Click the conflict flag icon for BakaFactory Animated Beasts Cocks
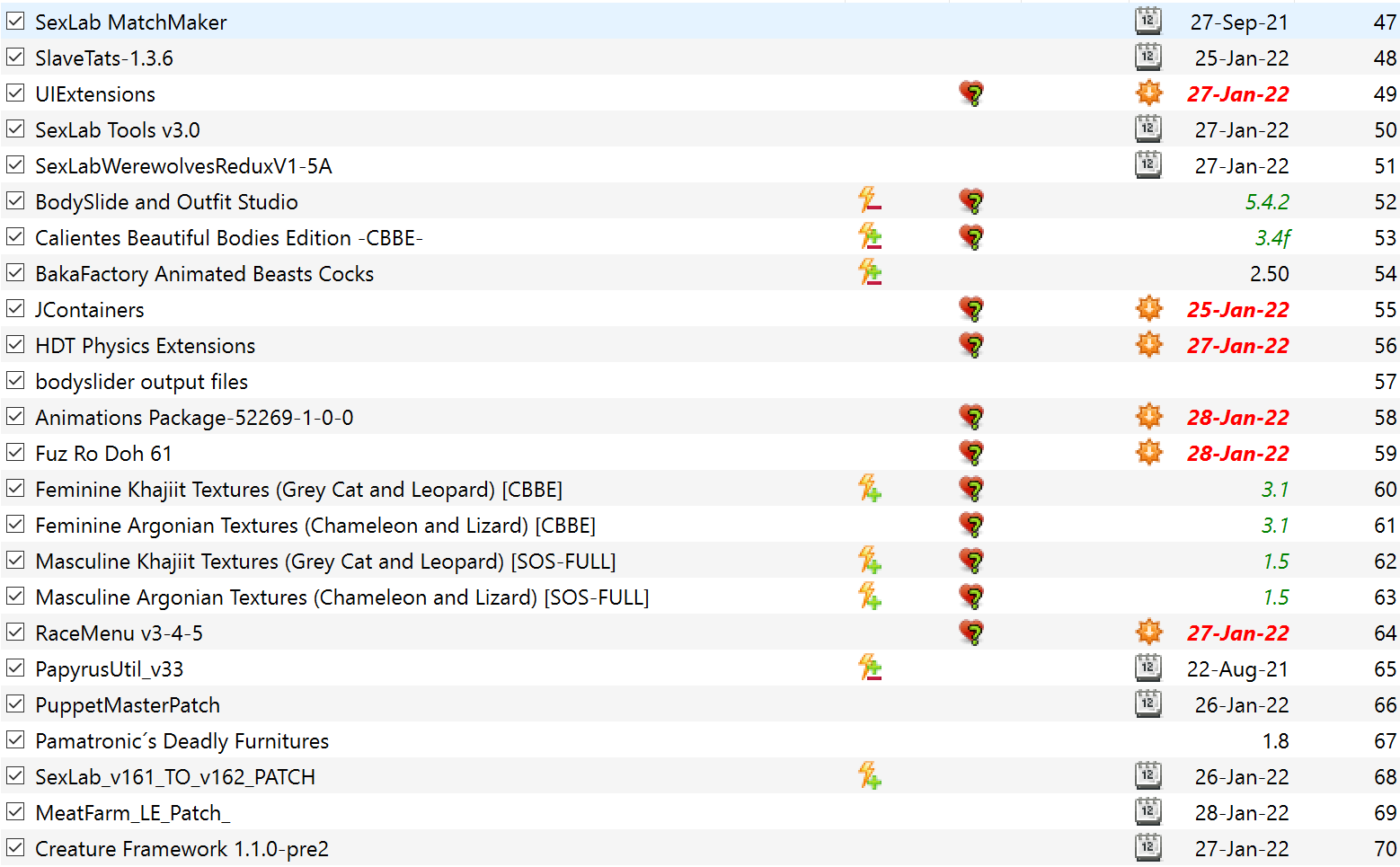Viewport: 1400px width, 867px height. pos(869,271)
